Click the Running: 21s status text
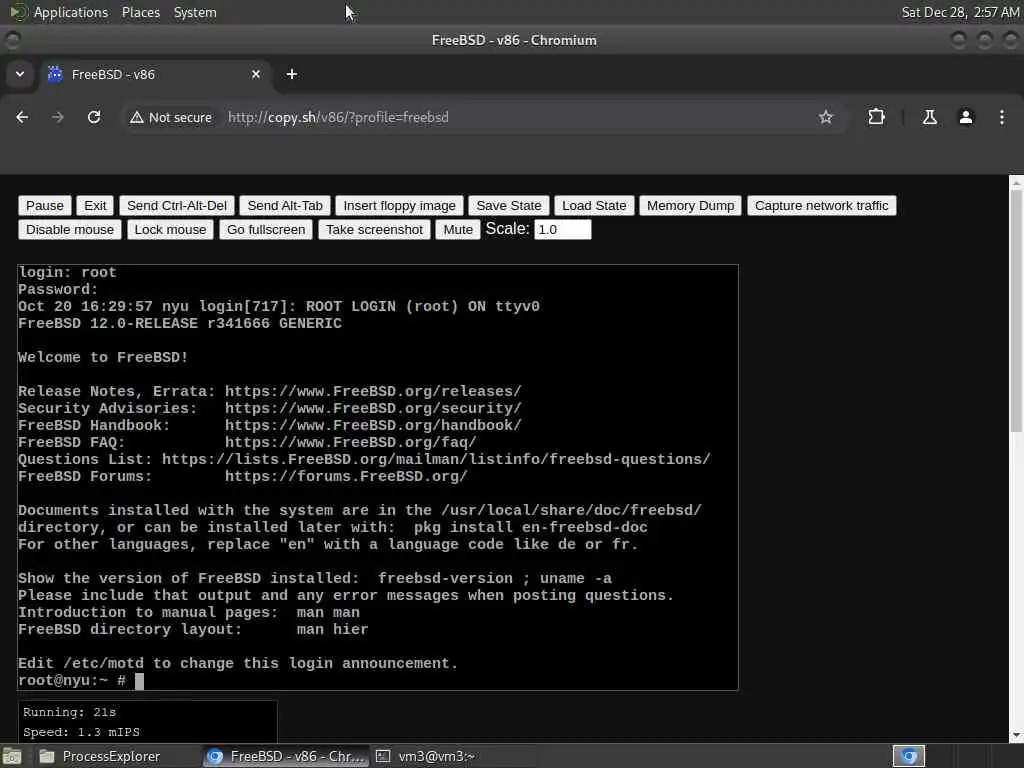Image resolution: width=1024 pixels, height=768 pixels. click(x=70, y=712)
